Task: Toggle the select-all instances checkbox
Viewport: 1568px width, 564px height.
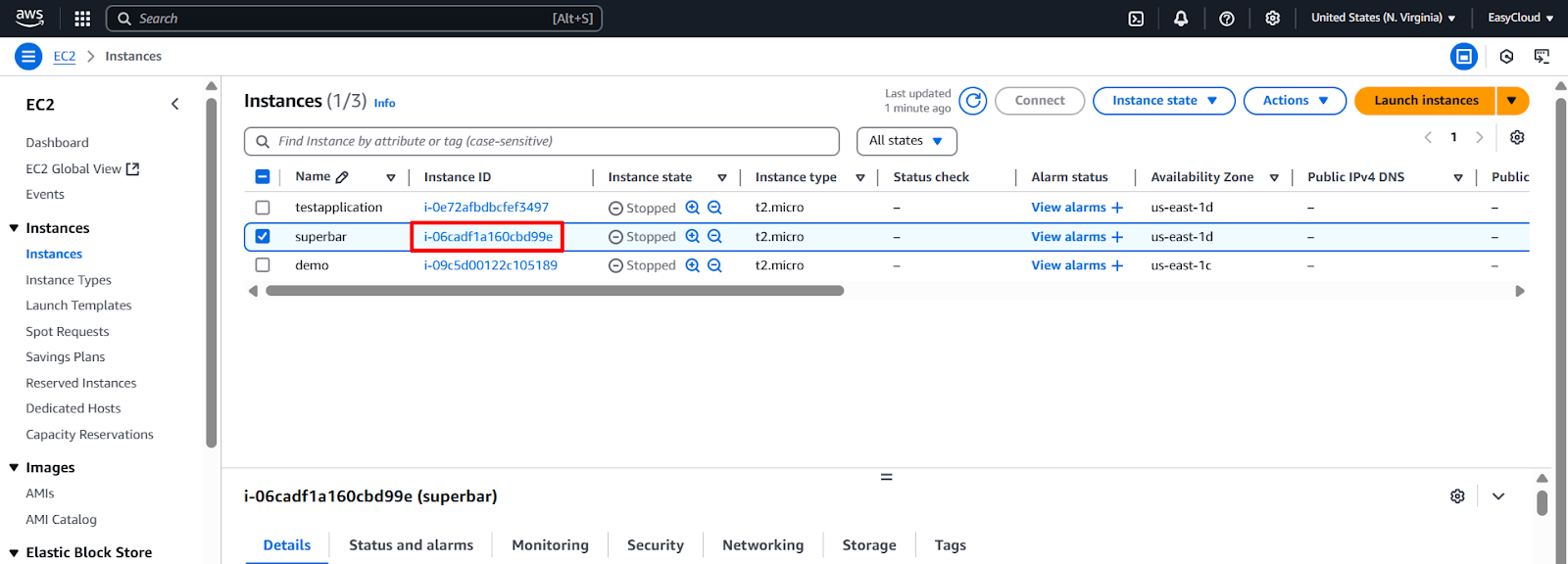Action: tap(263, 177)
